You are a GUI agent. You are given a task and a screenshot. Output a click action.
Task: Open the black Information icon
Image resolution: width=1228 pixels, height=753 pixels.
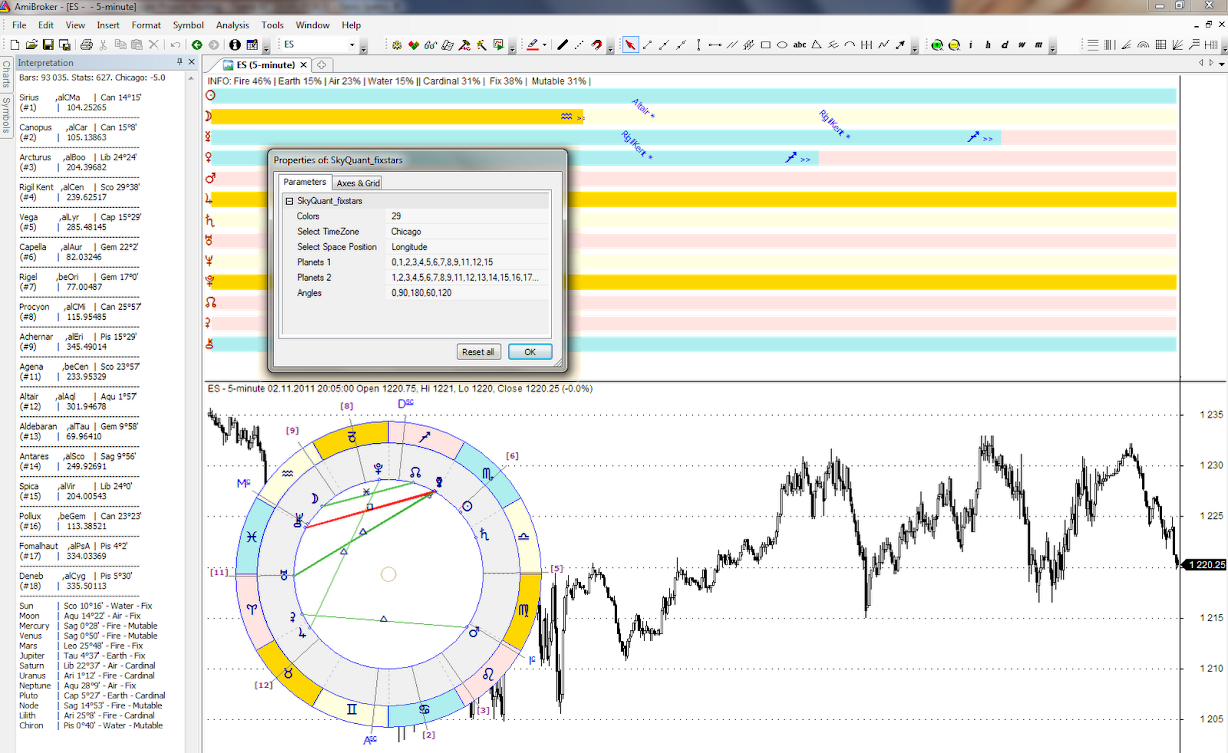[235, 45]
